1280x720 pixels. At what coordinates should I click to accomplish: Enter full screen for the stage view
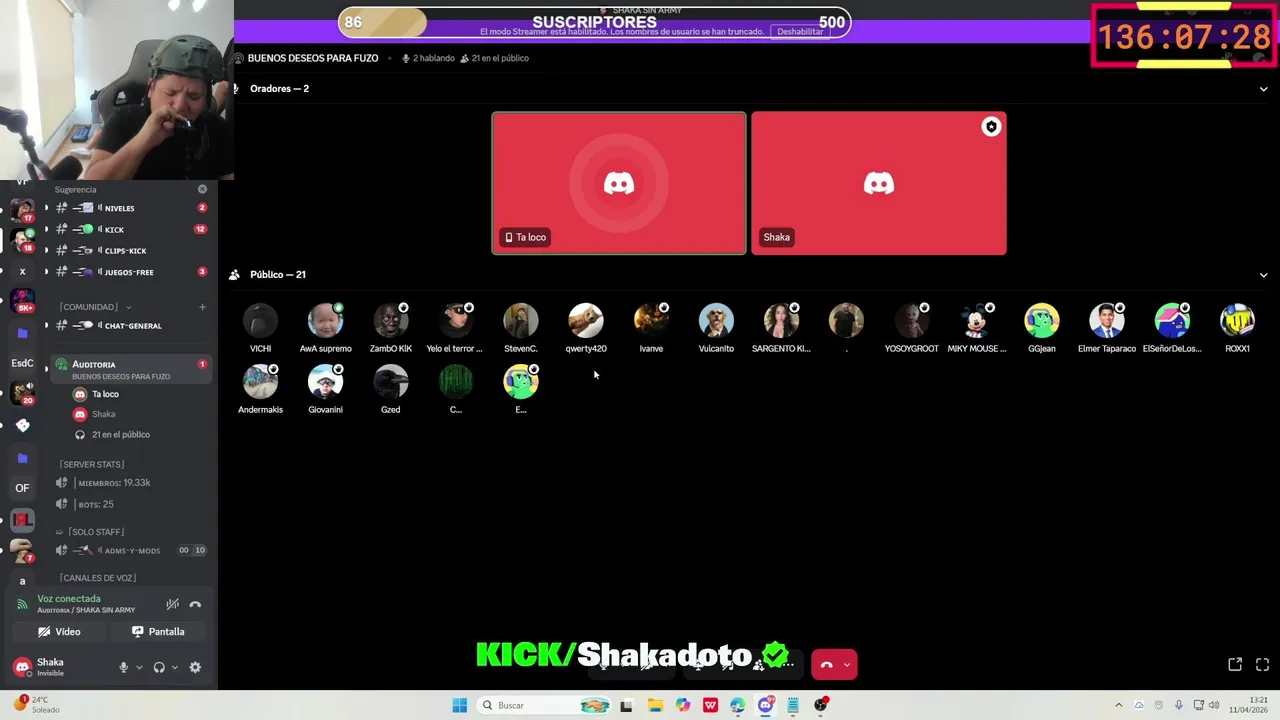(1262, 664)
